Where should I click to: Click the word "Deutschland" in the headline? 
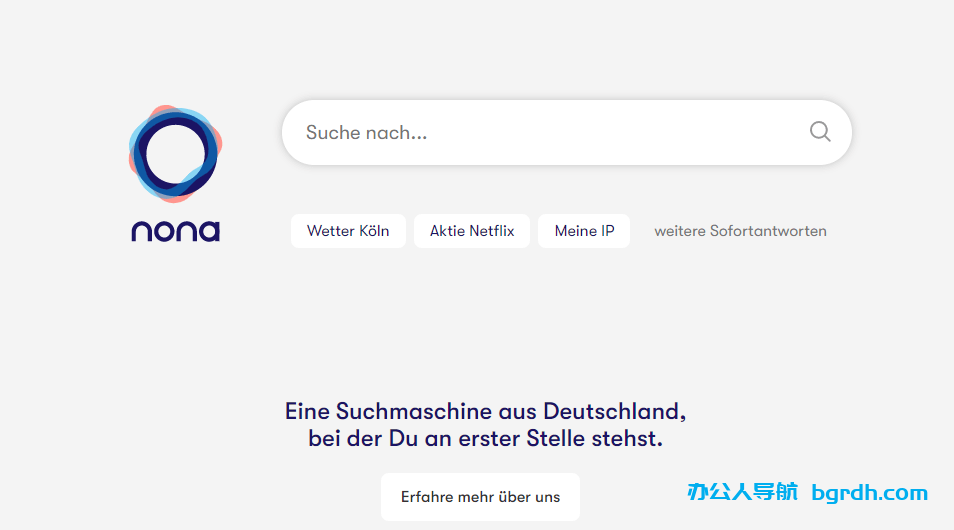(x=614, y=411)
